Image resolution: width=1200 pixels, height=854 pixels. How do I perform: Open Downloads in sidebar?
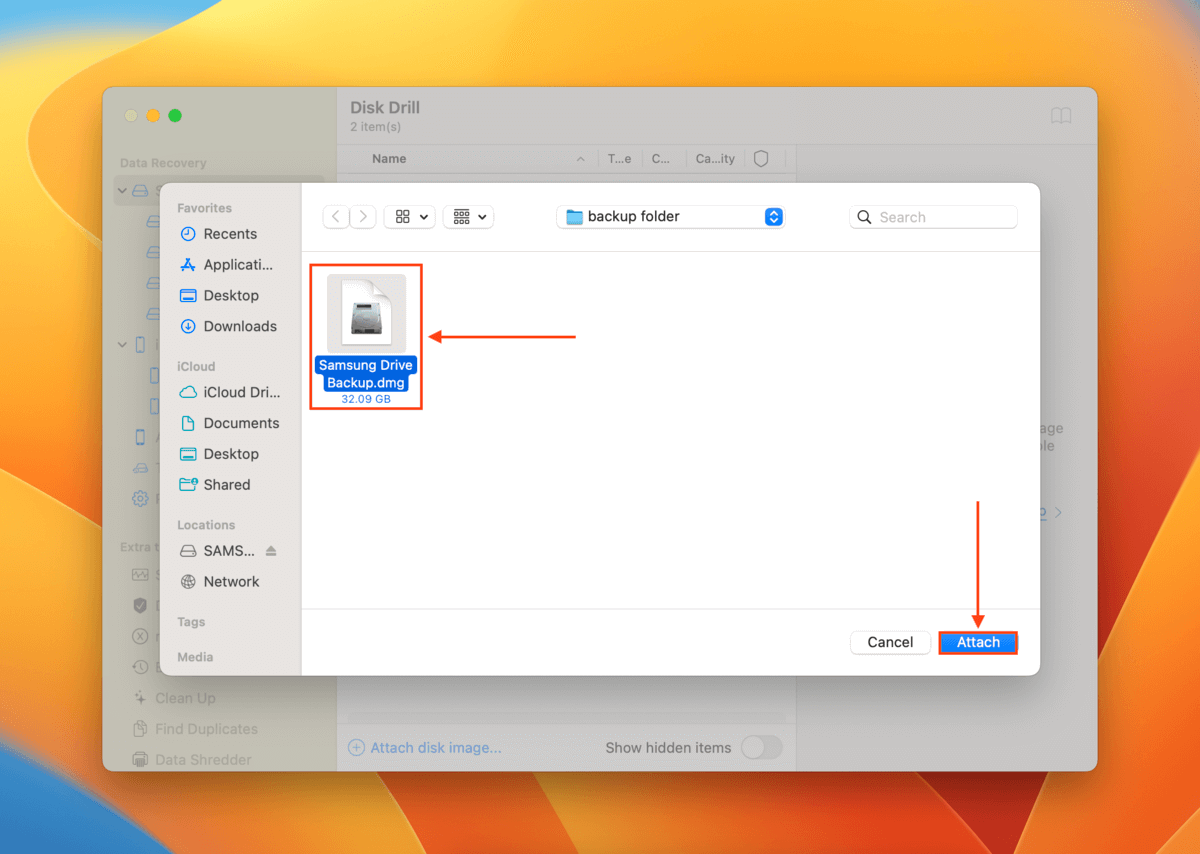[x=240, y=326]
